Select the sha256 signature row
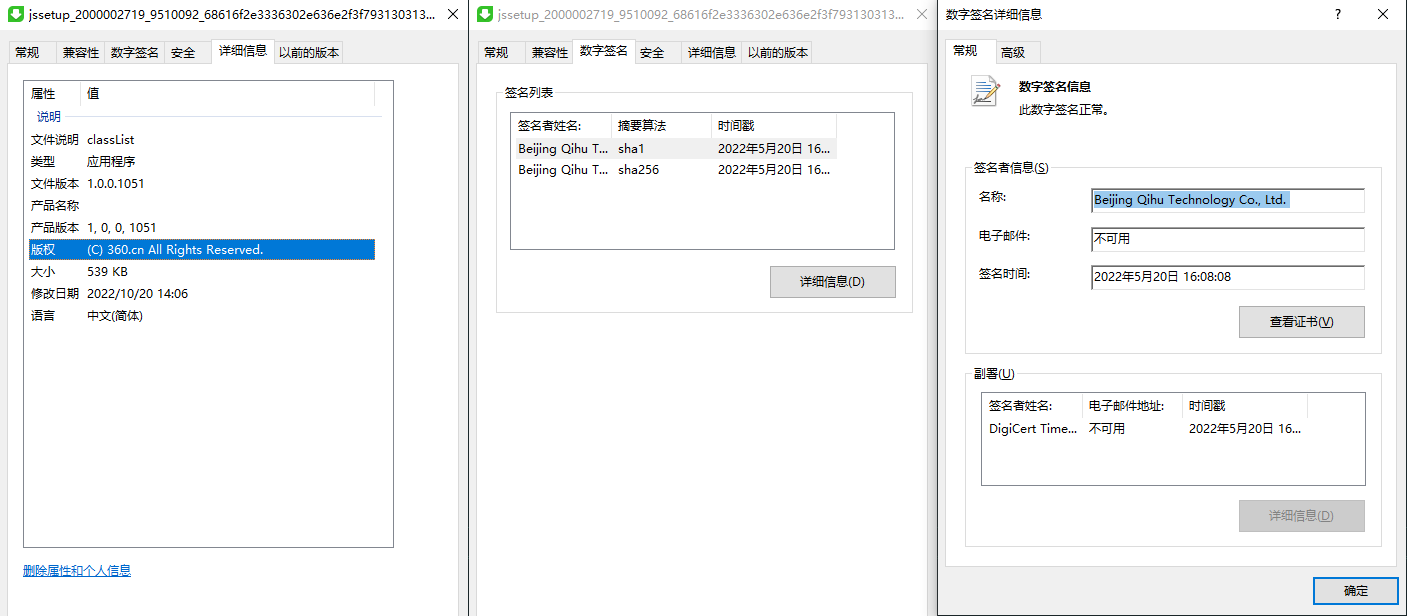Screen dimensions: 1407x616 [673, 170]
